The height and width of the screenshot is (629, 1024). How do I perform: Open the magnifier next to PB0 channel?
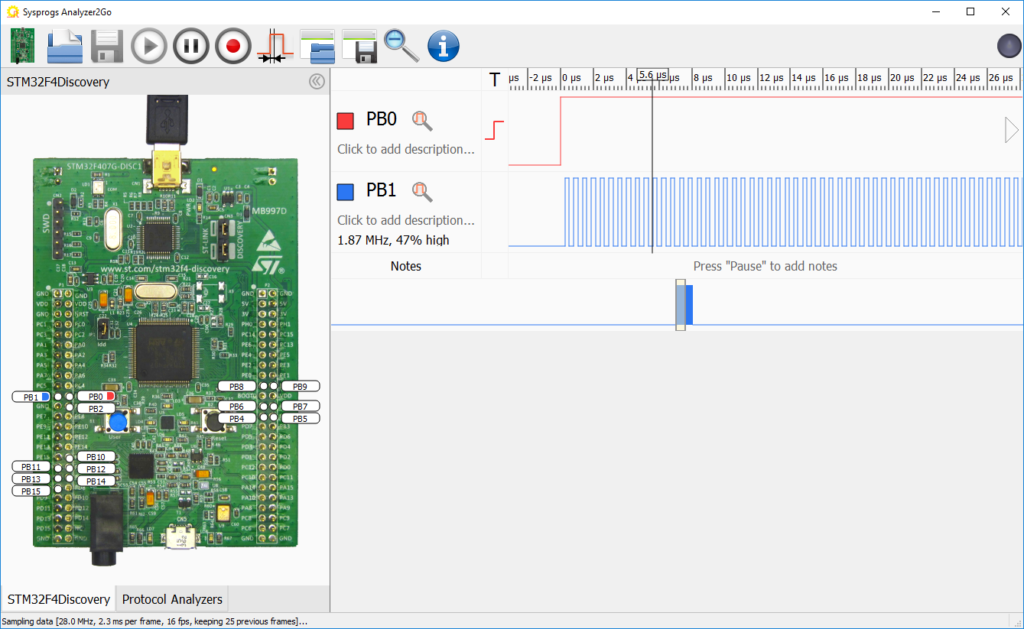tap(421, 120)
